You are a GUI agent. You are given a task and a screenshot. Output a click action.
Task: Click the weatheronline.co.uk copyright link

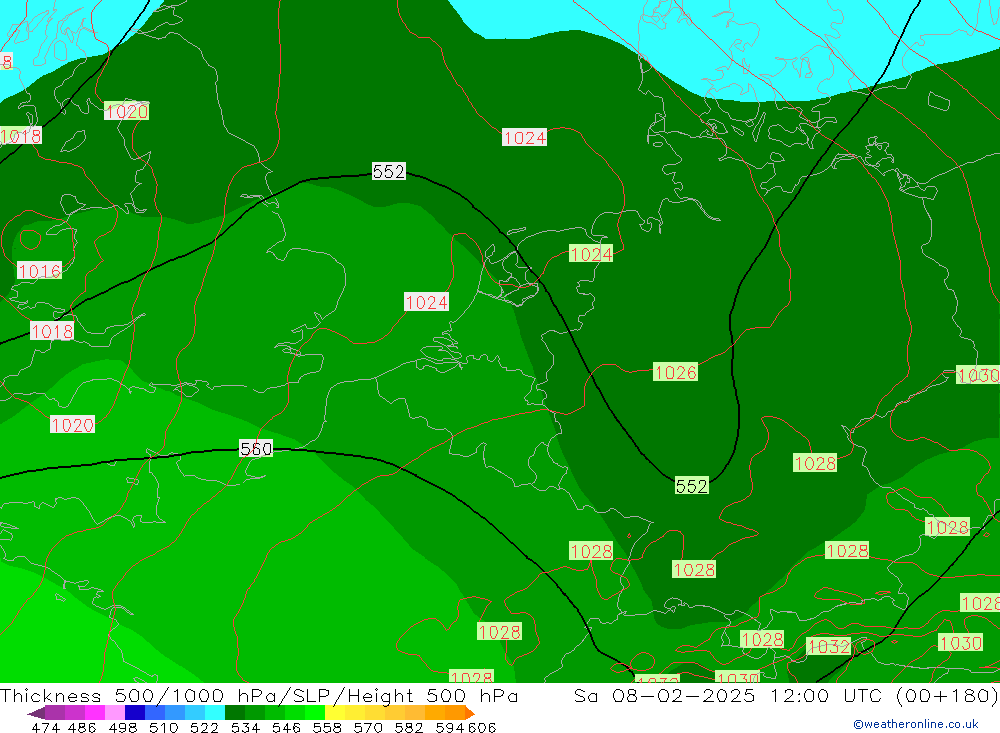tap(916, 724)
